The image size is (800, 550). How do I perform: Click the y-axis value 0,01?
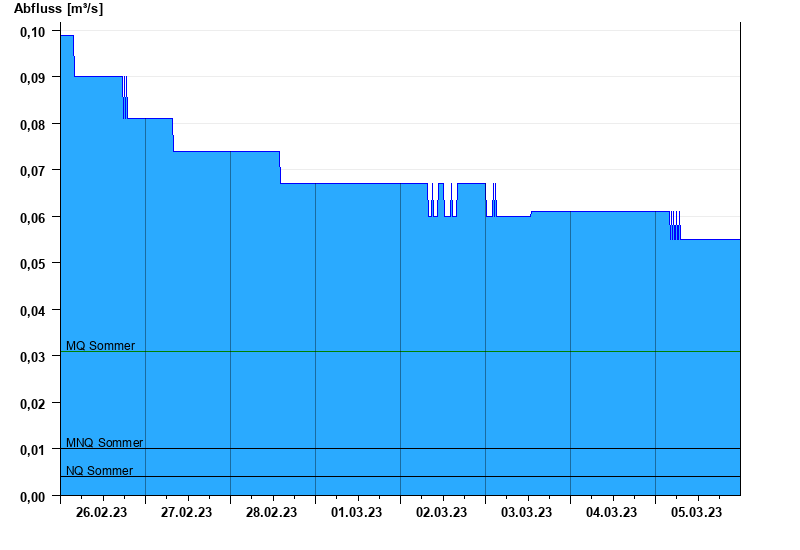[x=33, y=450]
